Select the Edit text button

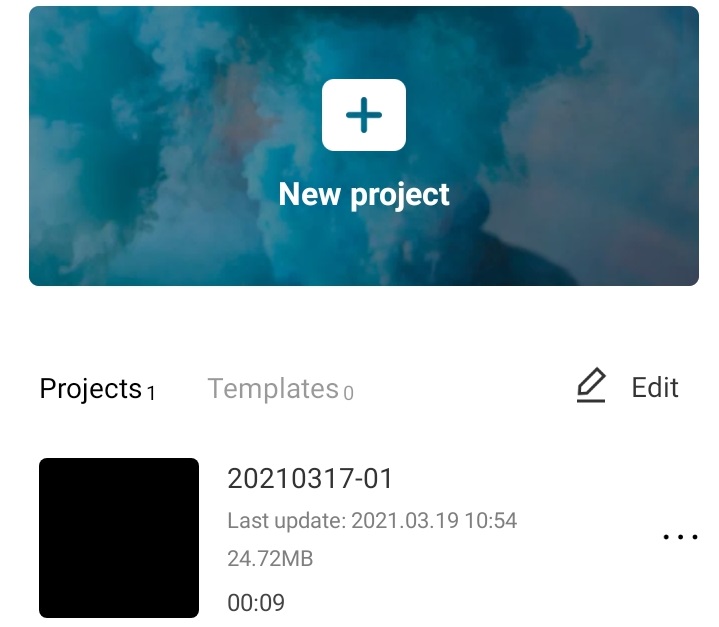pos(655,388)
